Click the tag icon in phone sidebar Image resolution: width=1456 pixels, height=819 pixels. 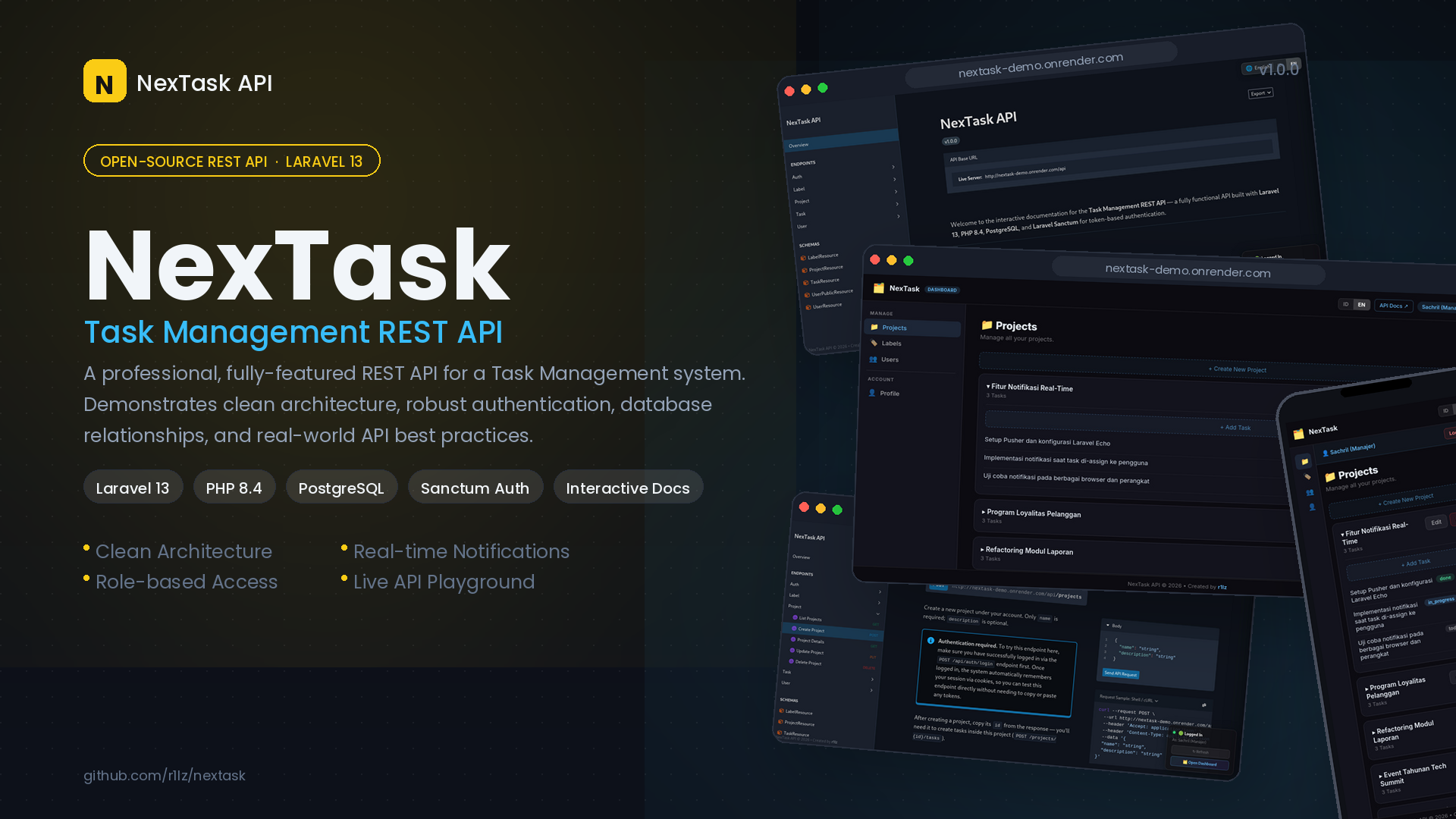tap(1307, 477)
